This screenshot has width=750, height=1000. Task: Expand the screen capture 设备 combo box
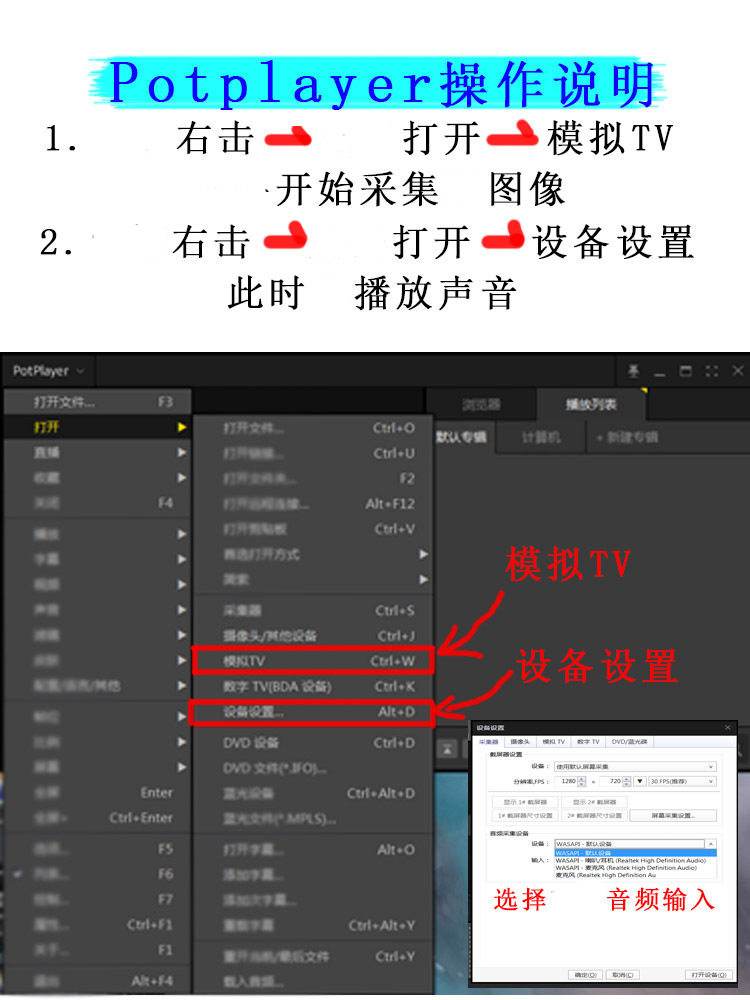click(635, 767)
